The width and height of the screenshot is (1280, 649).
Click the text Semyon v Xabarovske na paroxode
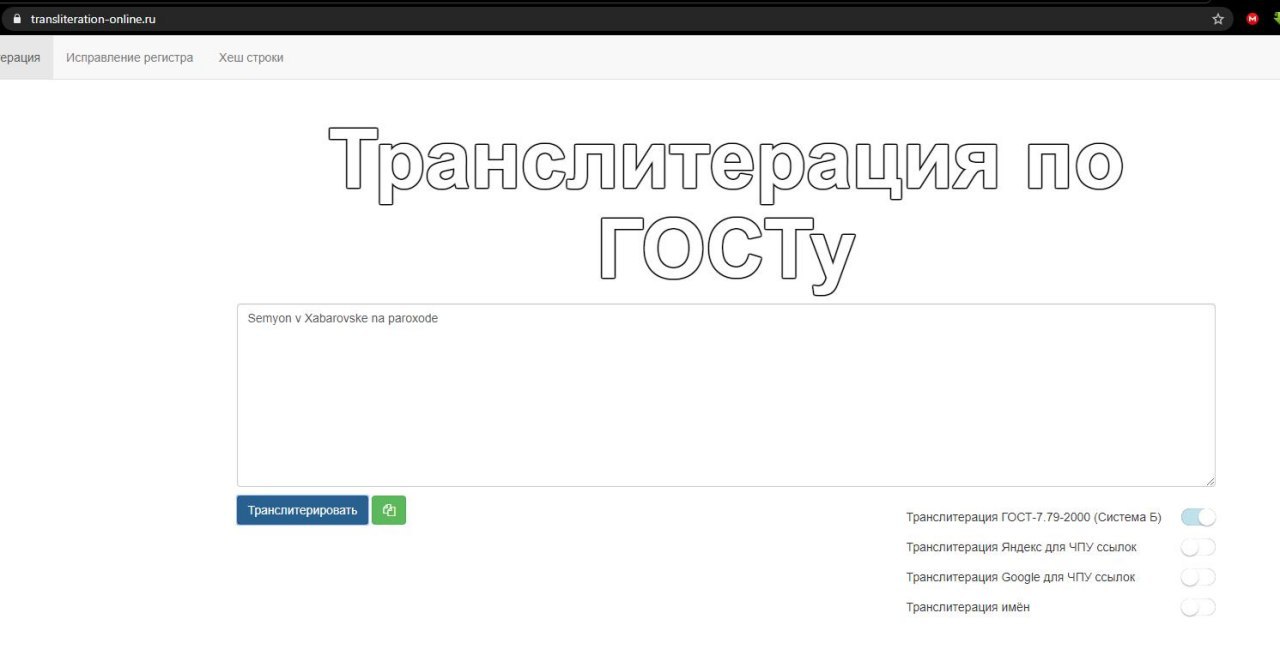pyautogui.click(x=343, y=318)
